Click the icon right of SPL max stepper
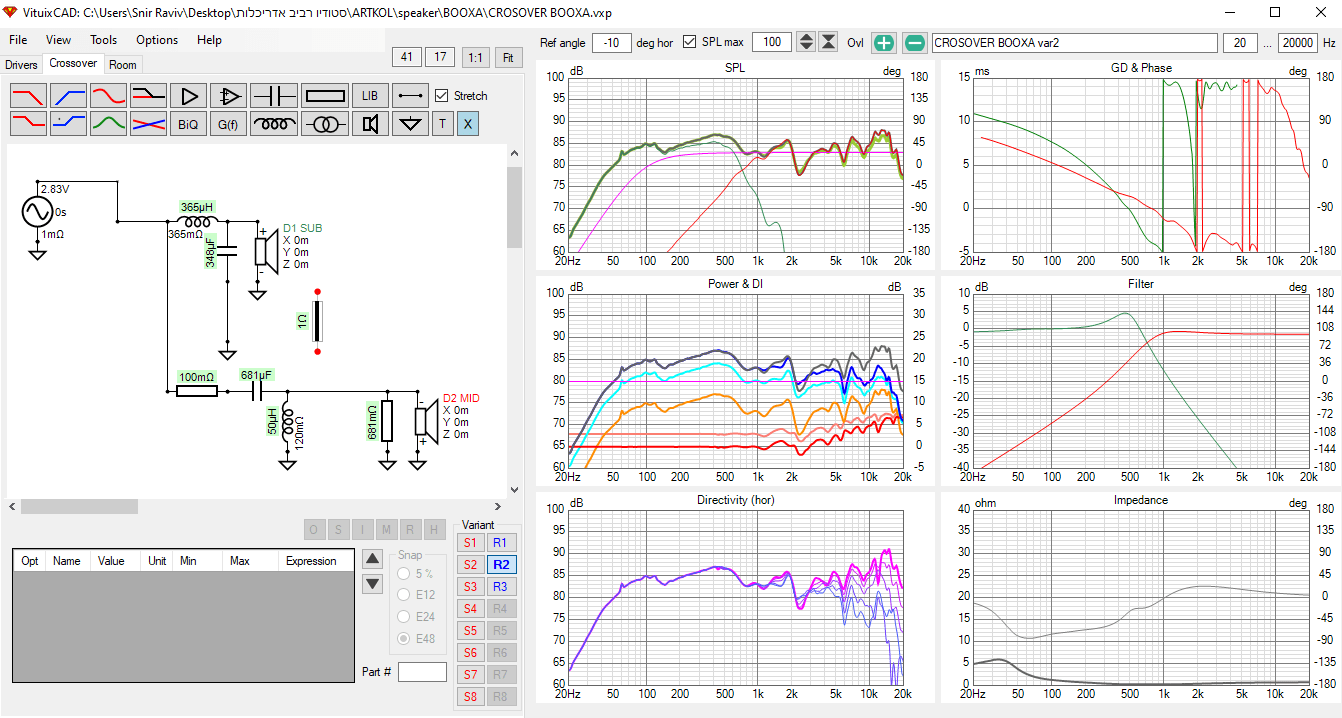The width and height of the screenshot is (1342, 718). click(x=829, y=42)
